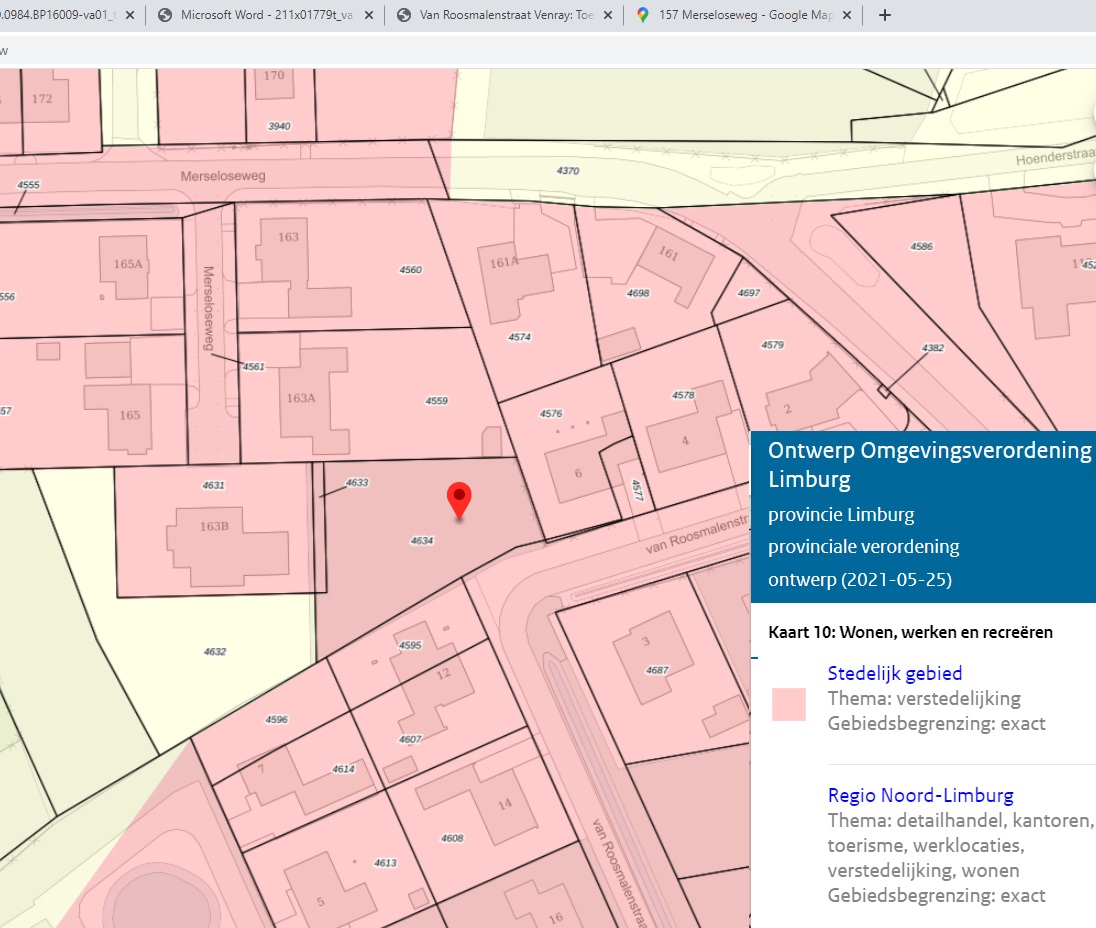Click parcel number 4578 on map
Screen dimensions: 1096x928
(684, 395)
